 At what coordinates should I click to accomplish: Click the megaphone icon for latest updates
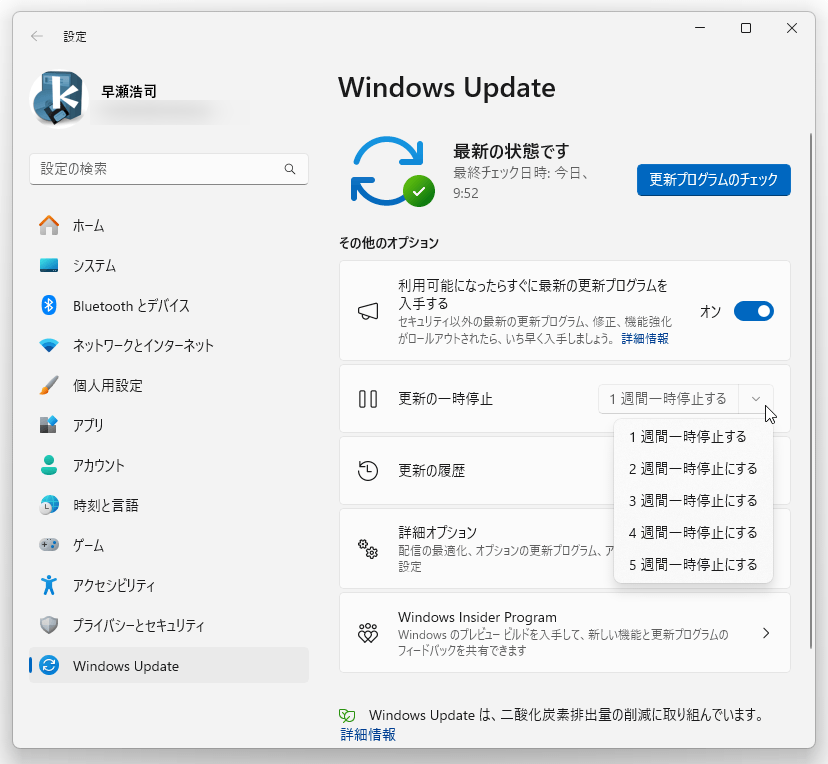point(368,311)
